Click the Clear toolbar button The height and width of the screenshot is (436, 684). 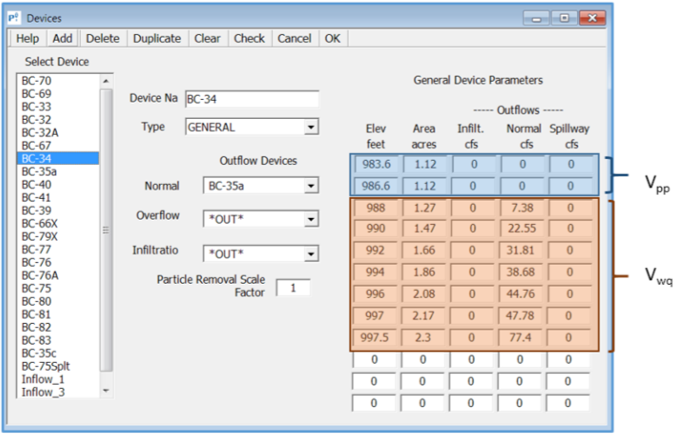(x=208, y=39)
